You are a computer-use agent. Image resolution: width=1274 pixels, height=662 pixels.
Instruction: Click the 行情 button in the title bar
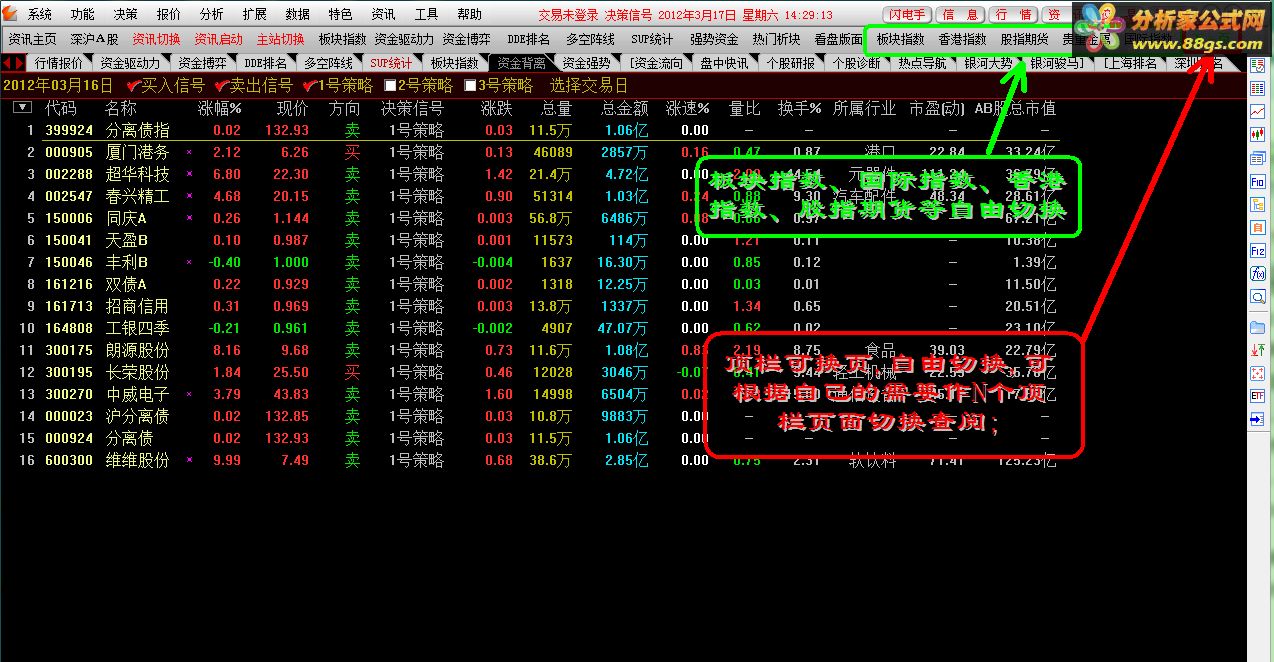(x=1014, y=15)
